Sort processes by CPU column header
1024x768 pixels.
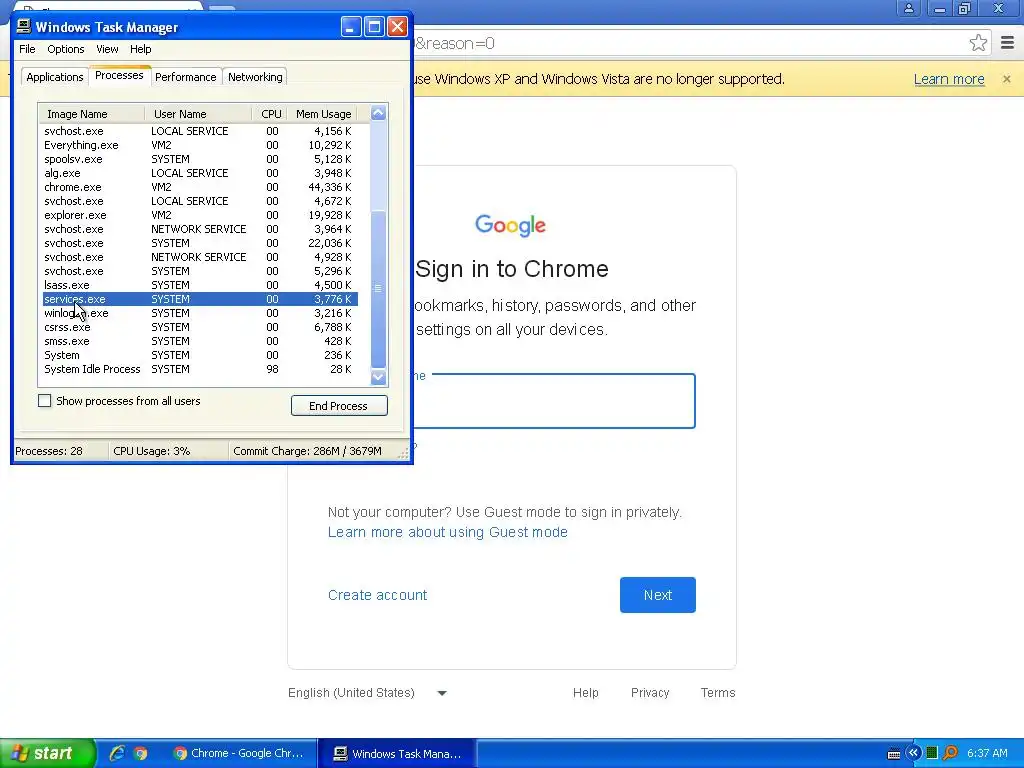pos(270,114)
